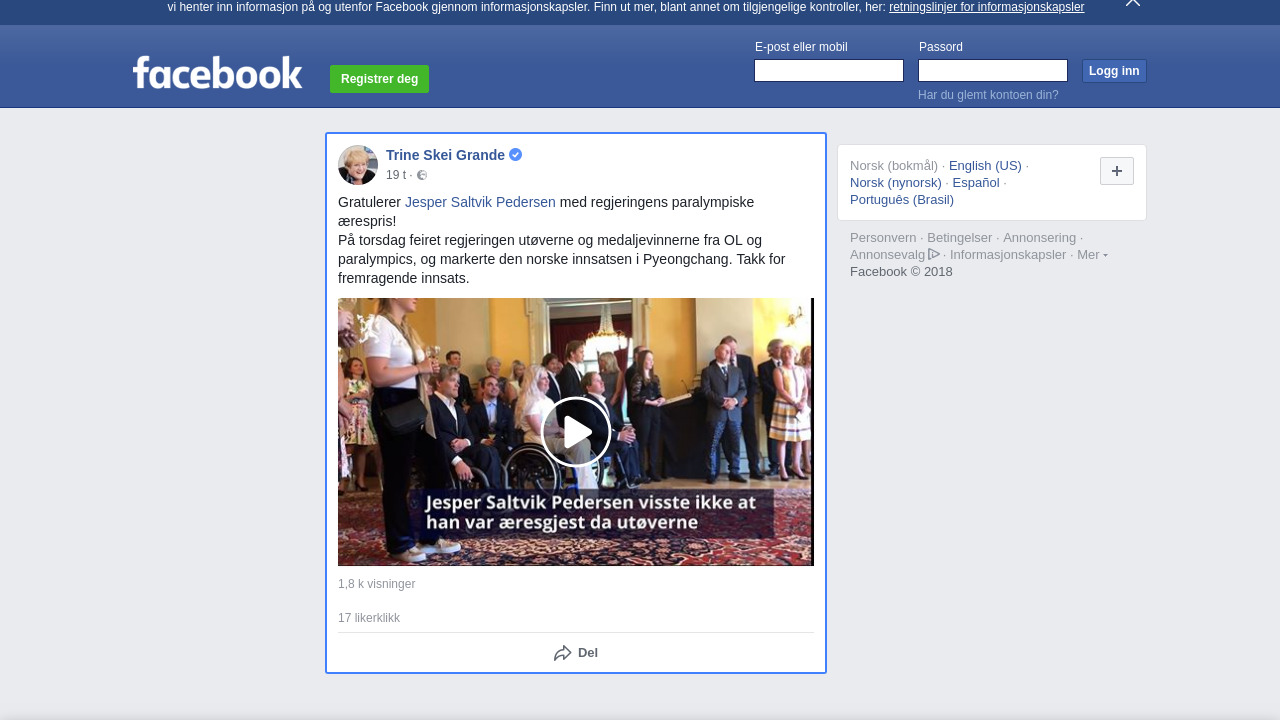
Task: Click the 19 t post timestamp
Action: (x=396, y=175)
